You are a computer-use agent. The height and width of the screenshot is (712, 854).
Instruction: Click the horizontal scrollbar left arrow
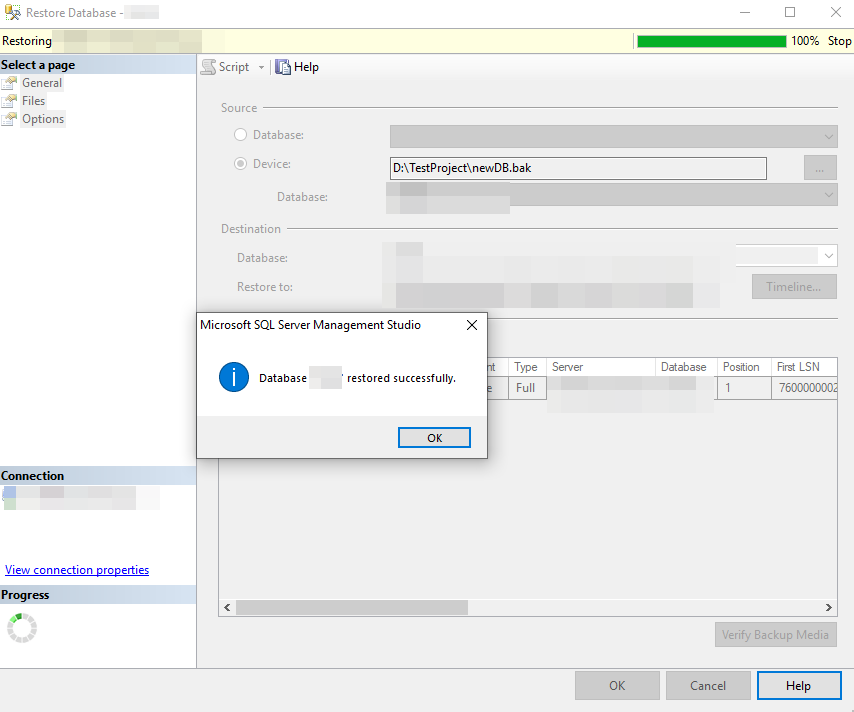pyautogui.click(x=227, y=607)
